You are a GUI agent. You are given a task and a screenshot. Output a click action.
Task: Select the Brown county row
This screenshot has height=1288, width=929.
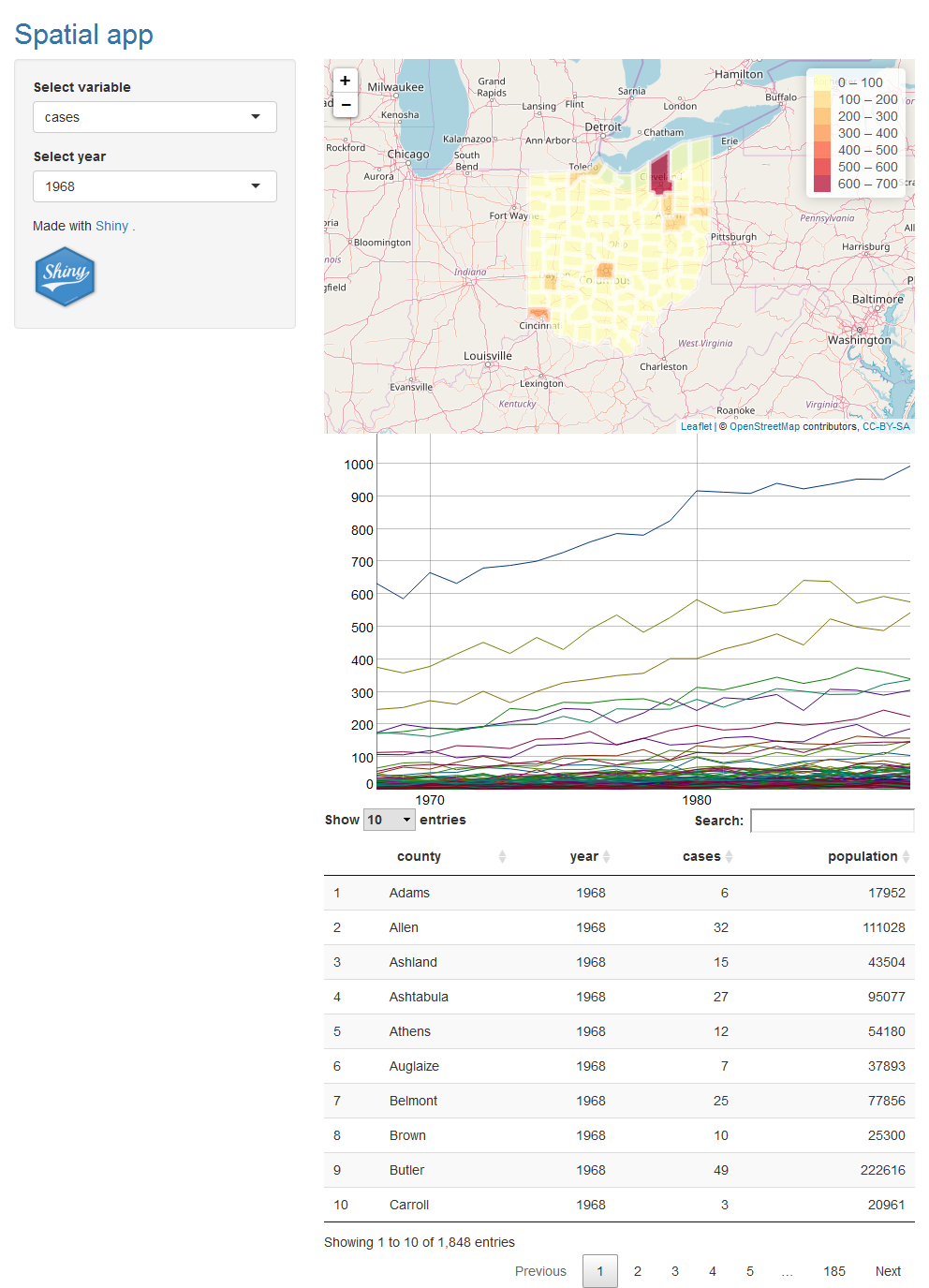[x=619, y=1135]
